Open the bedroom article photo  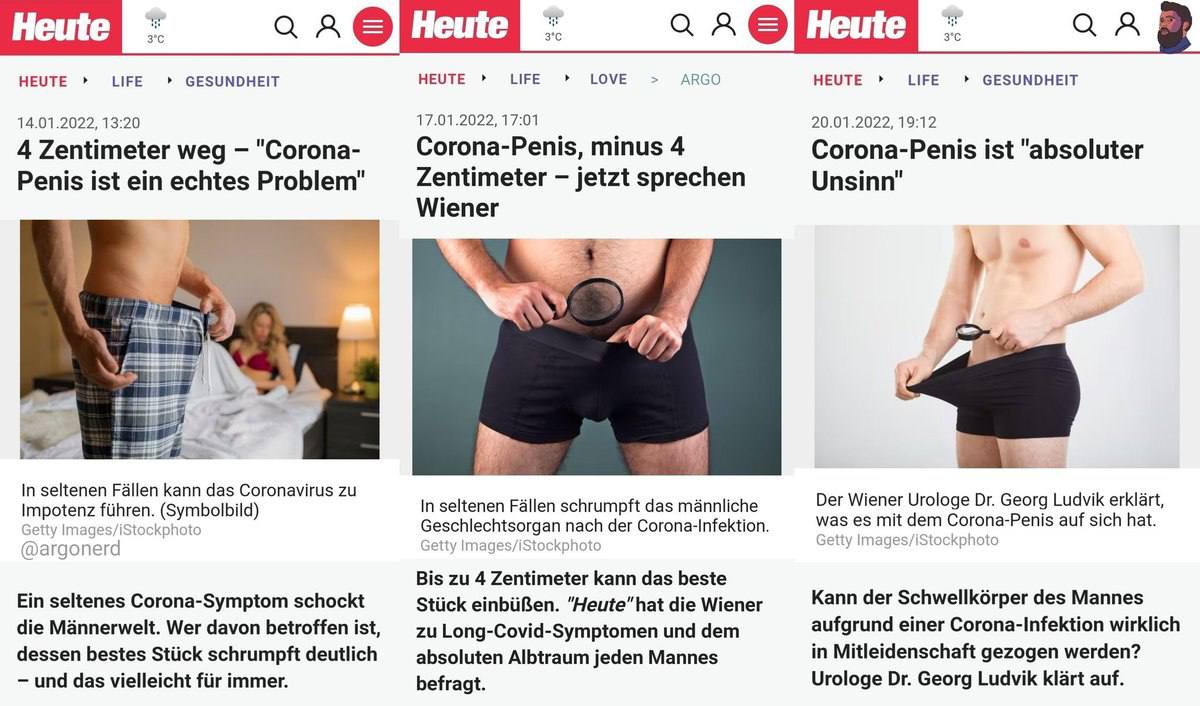pos(200,339)
